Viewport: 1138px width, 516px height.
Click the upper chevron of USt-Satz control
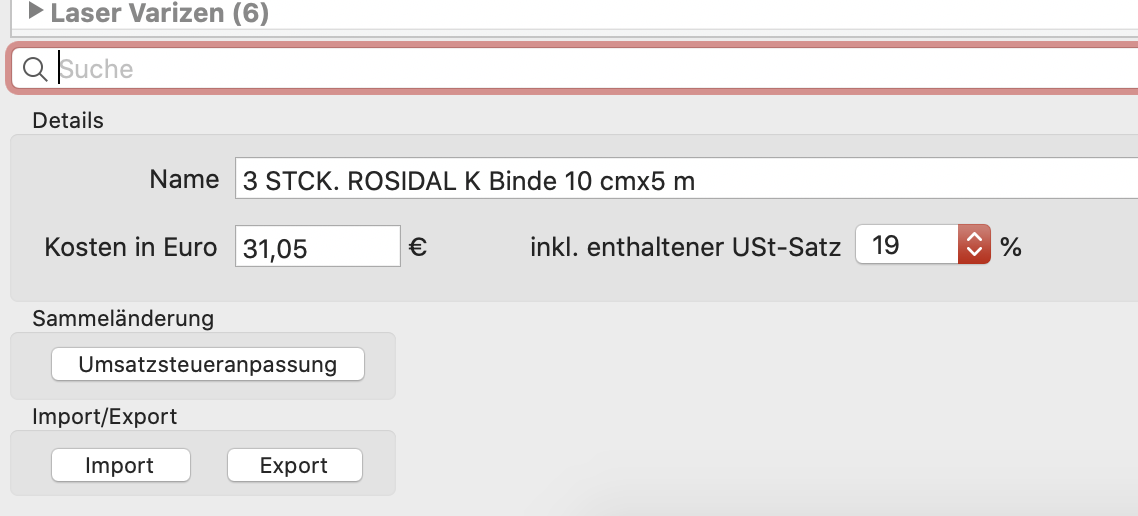pyautogui.click(x=974, y=236)
